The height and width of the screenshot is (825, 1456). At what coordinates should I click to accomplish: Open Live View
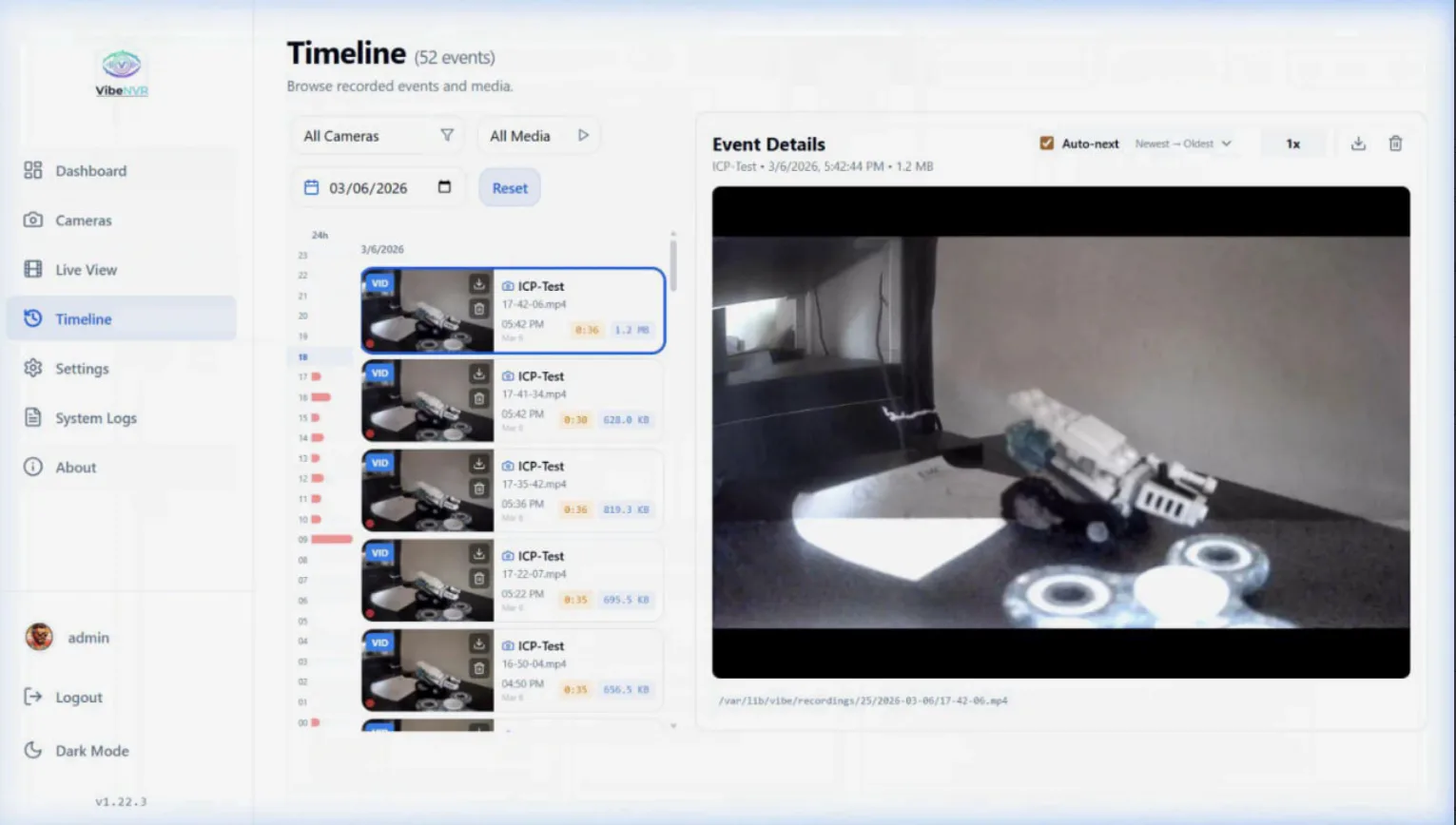(x=122, y=270)
